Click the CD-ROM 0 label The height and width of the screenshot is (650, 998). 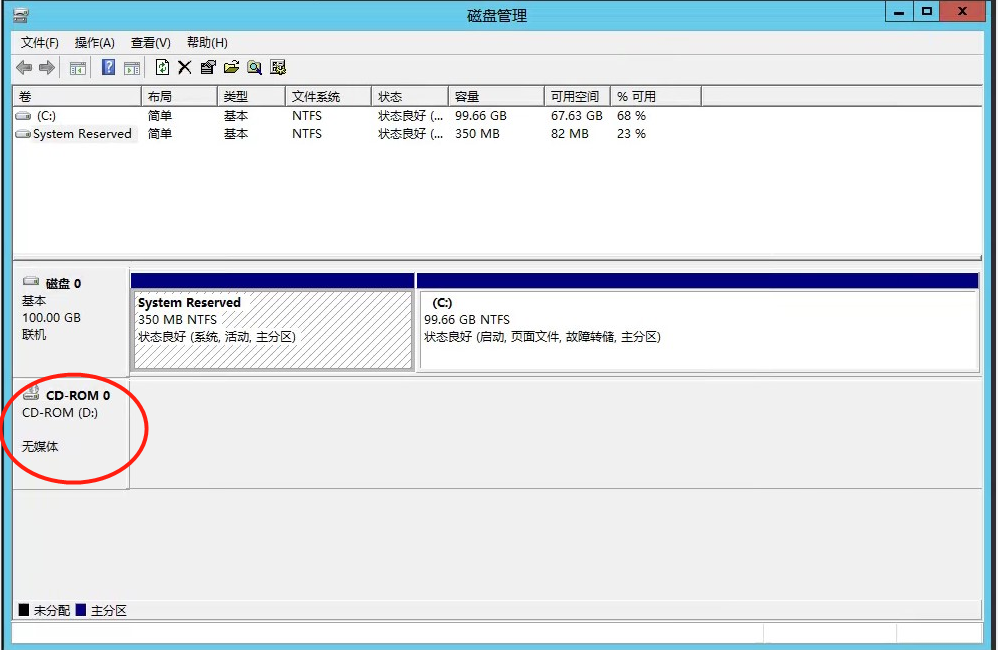pos(78,395)
